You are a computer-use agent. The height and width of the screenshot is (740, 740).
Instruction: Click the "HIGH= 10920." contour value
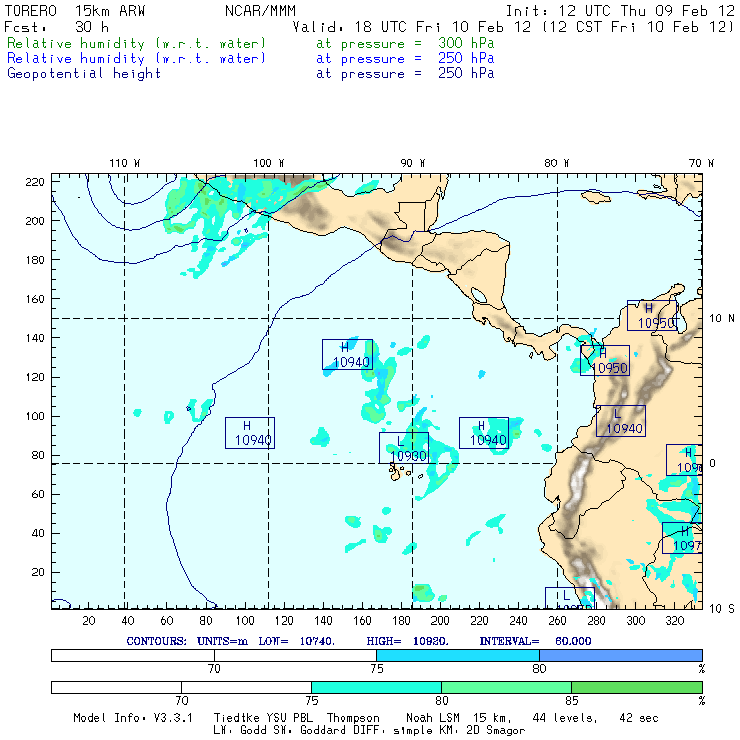(408, 641)
